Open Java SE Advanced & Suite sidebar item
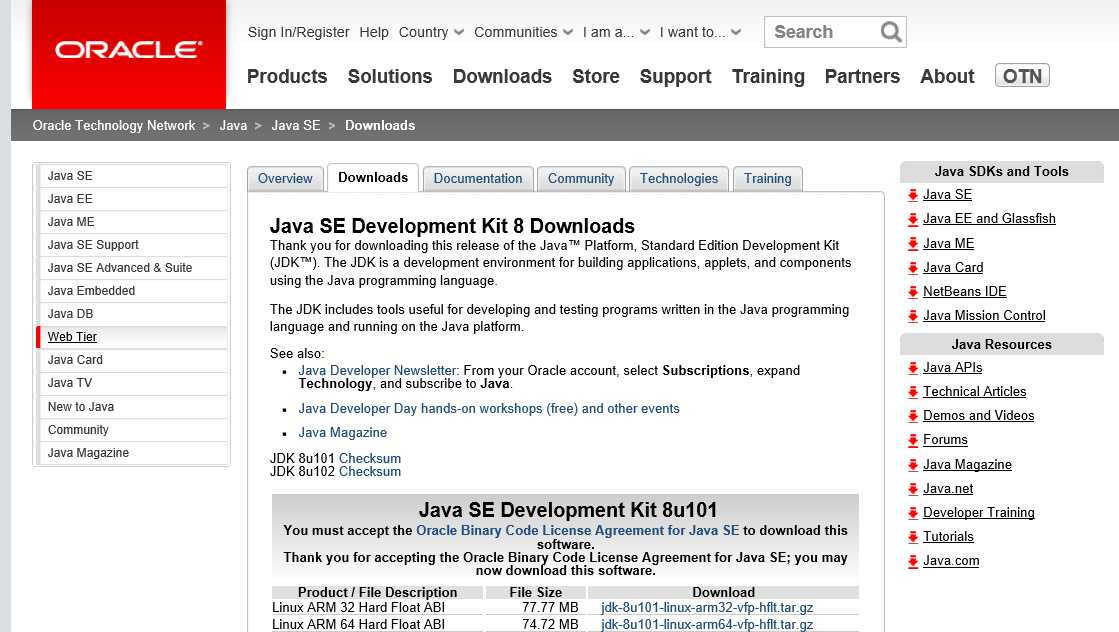The width and height of the screenshot is (1119, 632). pos(133,267)
